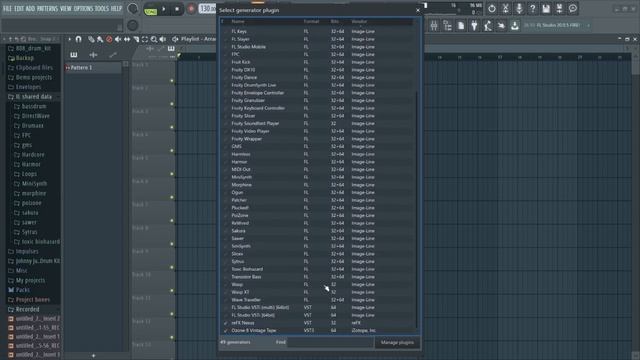The image size is (640, 360).
Task: Click the desk lamp icon in toolbar
Action: (488, 26)
